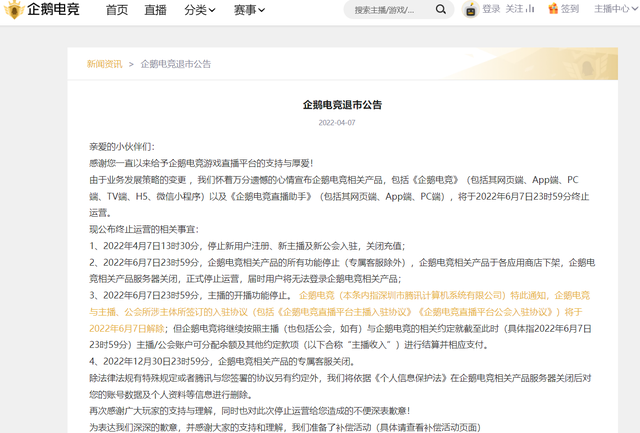Viewport: 640px width, 433px height.
Task: Click the 企鹅电竞 penguin logo icon
Action: [14, 9]
